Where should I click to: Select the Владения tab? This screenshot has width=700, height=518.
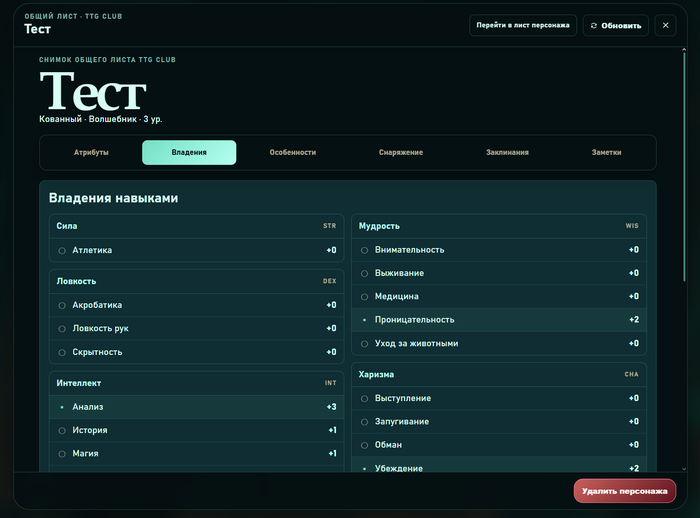pos(189,152)
